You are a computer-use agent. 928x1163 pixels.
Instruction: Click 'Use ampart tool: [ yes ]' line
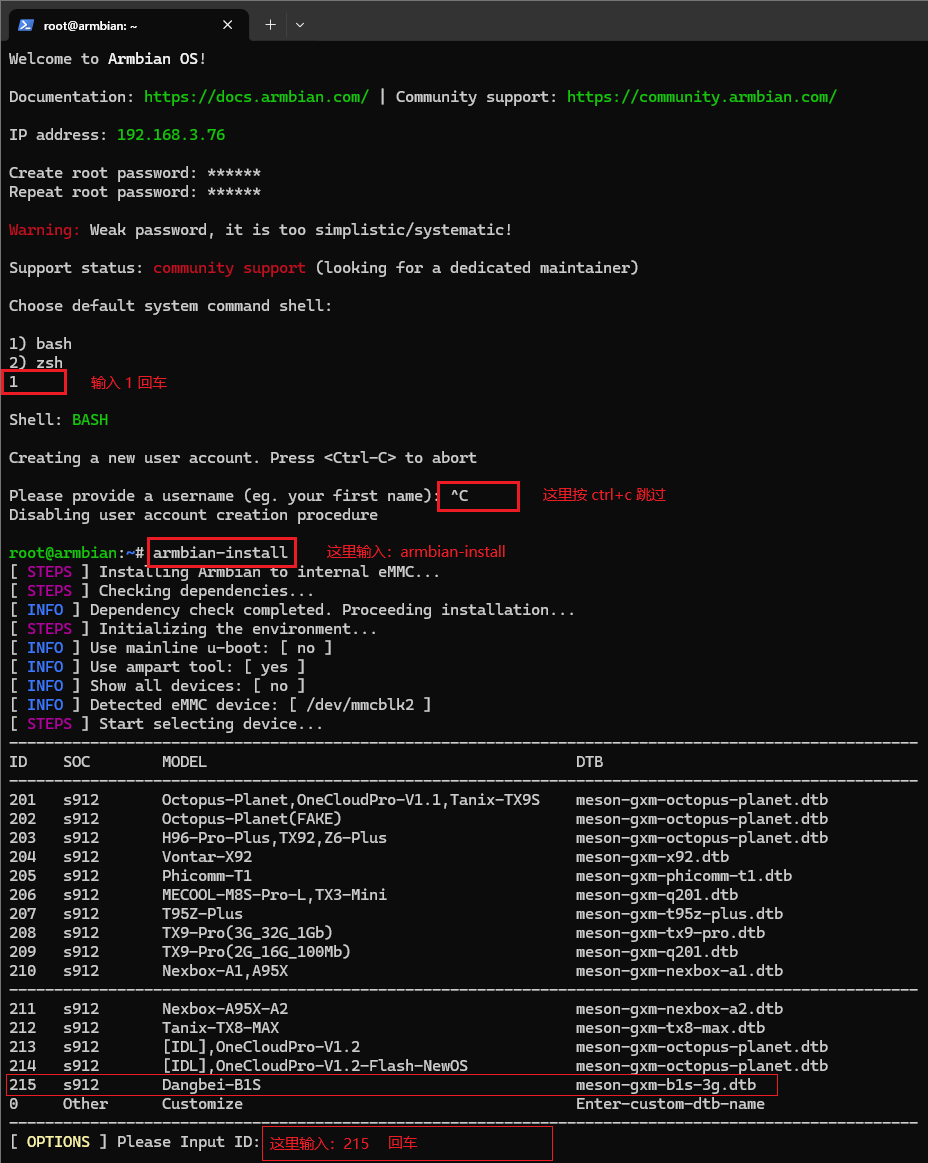pos(157,667)
